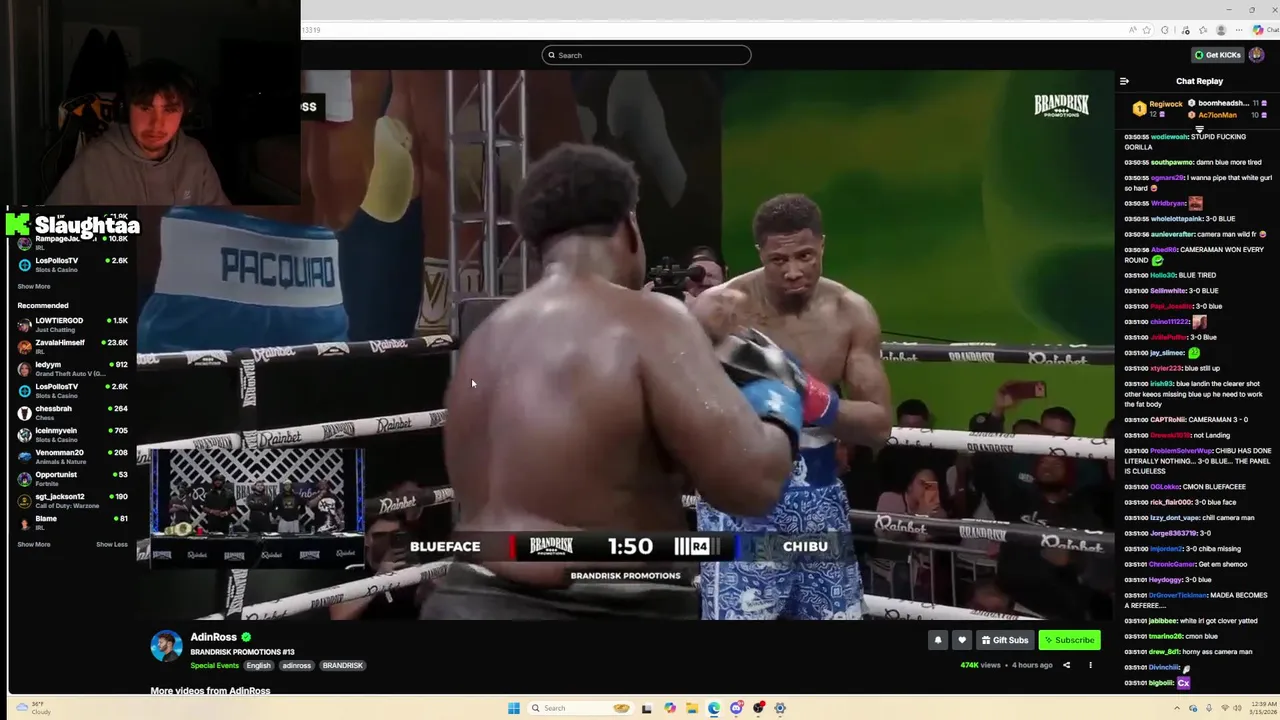Click the Gift Subs button
The image size is (1280, 720).
tap(1005, 640)
